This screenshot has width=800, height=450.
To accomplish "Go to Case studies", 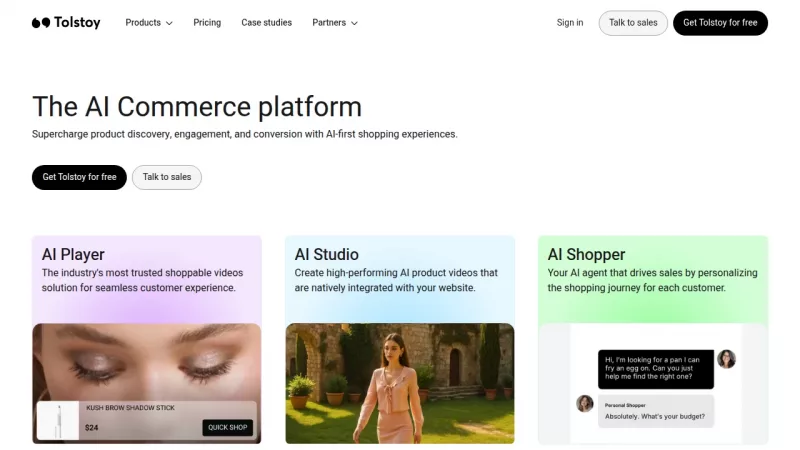I will click(x=266, y=23).
